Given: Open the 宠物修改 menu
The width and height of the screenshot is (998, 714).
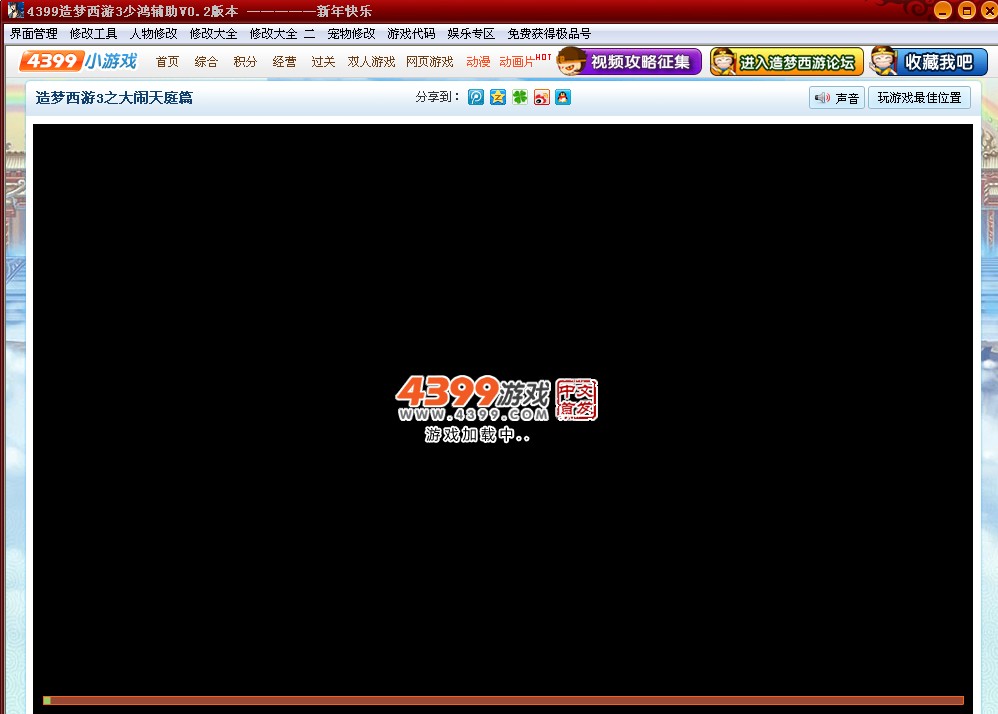Looking at the screenshot, I should 351,34.
